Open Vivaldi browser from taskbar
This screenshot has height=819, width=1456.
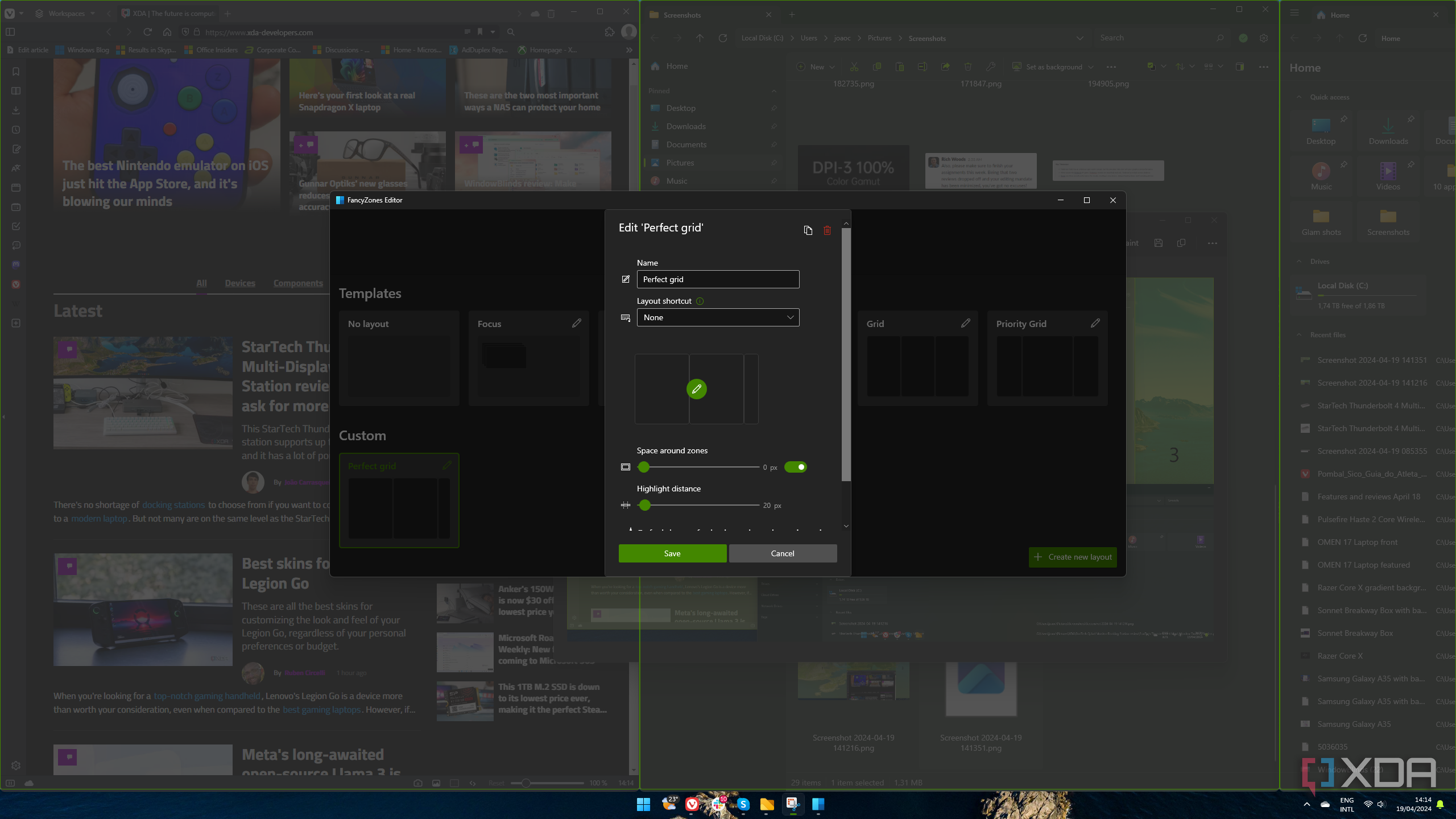(x=692, y=804)
